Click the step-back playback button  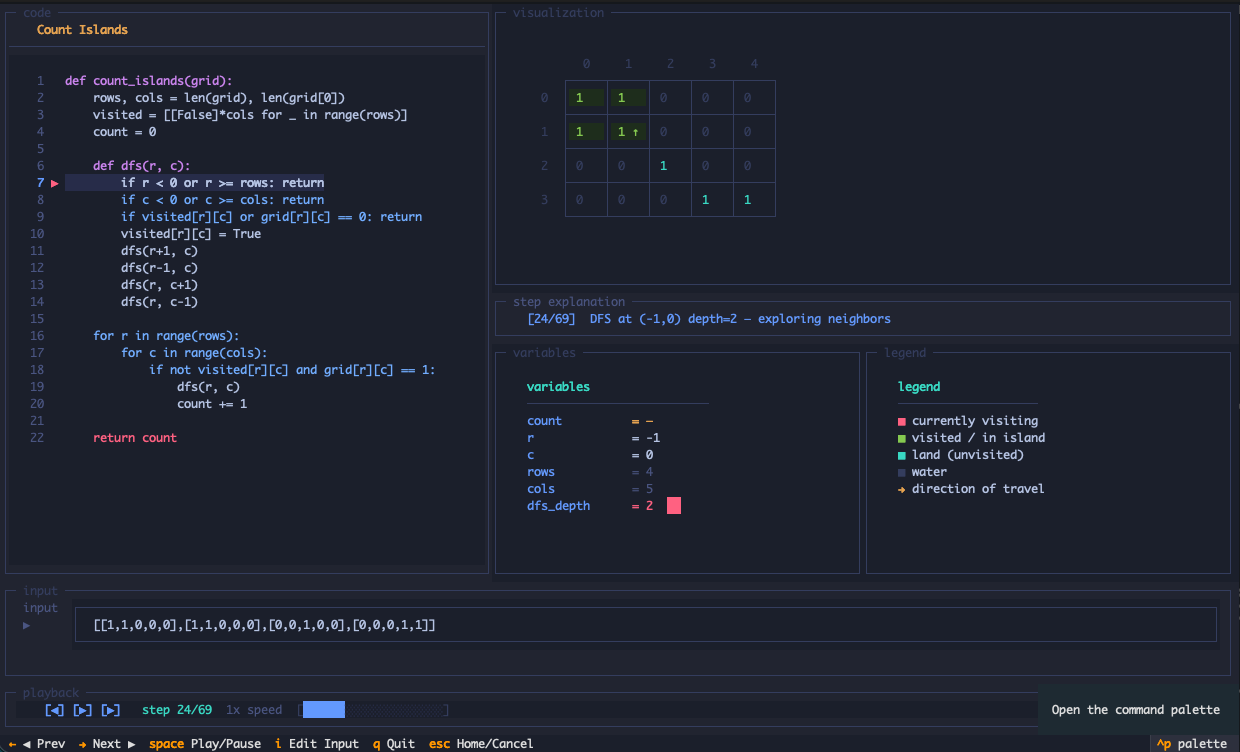[x=55, y=710]
